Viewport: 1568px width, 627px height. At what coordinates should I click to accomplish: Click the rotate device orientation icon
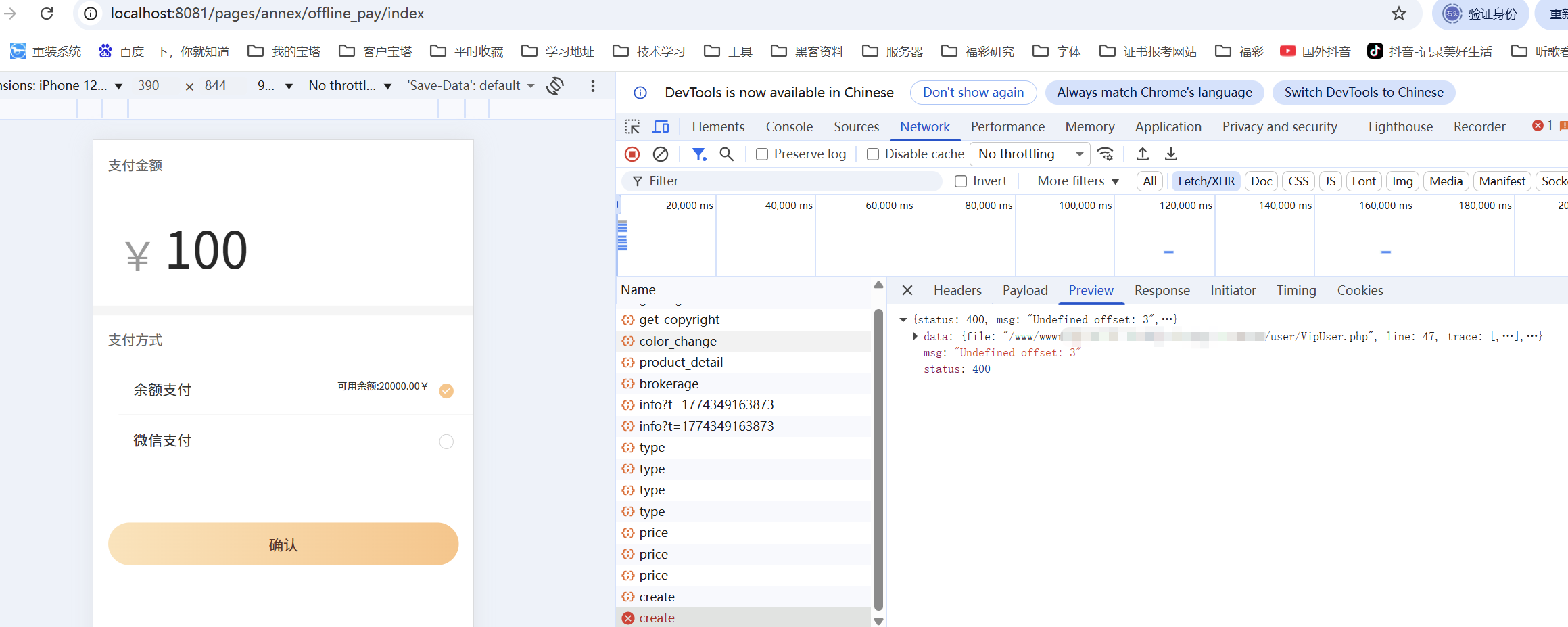coord(555,86)
